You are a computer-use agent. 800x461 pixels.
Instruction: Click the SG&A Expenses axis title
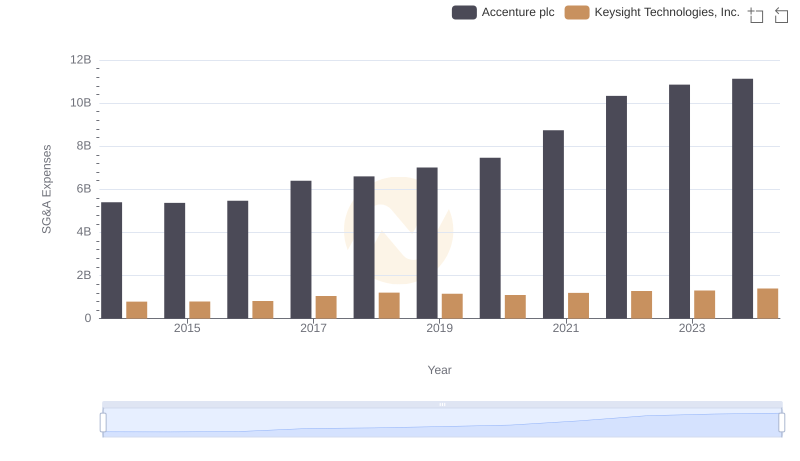click(x=46, y=189)
